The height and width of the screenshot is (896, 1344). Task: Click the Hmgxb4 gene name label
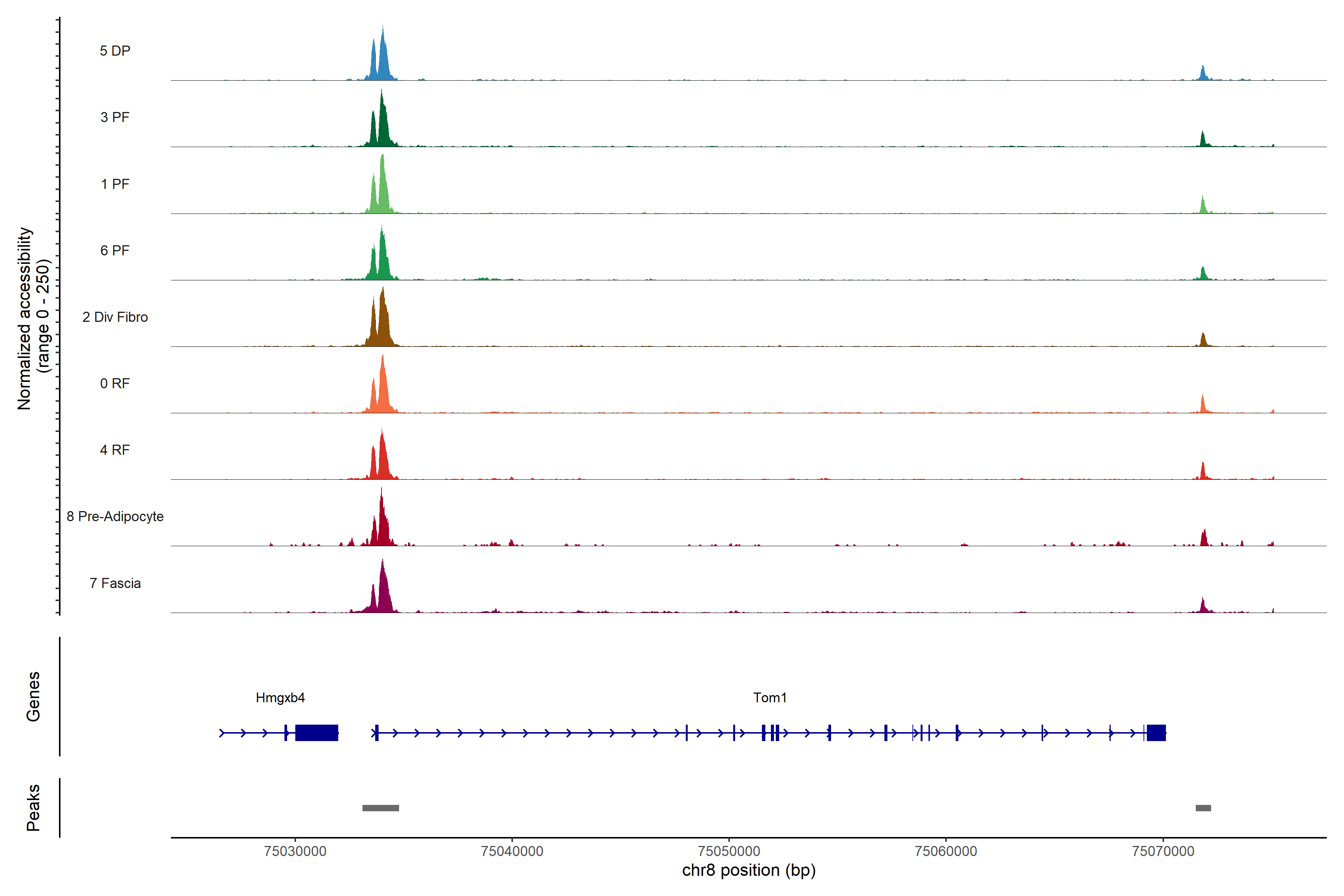pos(280,698)
